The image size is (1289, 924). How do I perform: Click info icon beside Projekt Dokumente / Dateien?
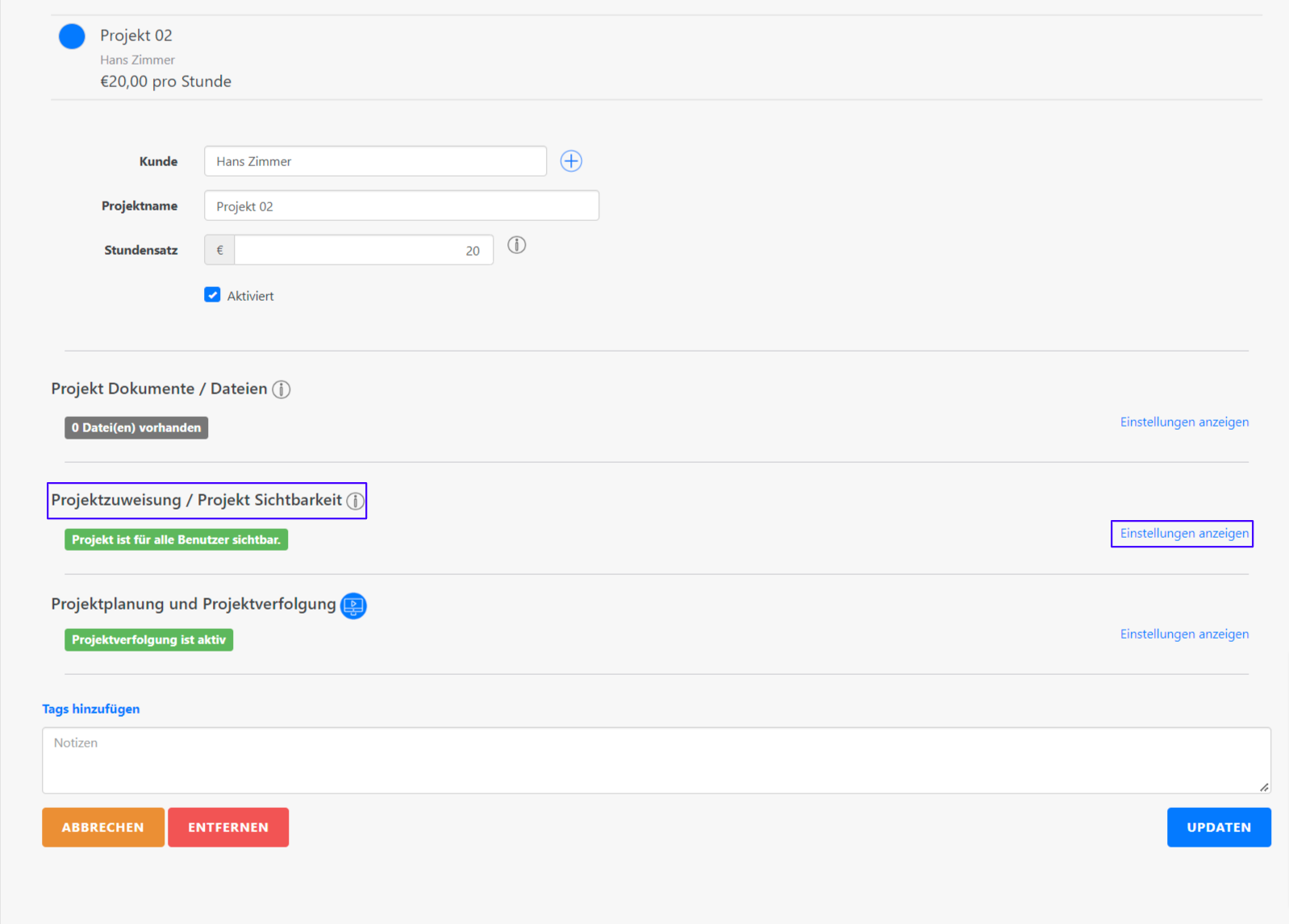pos(281,389)
